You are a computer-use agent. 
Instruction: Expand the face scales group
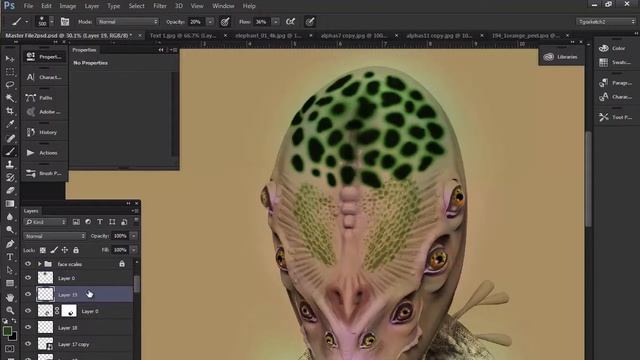point(40,264)
